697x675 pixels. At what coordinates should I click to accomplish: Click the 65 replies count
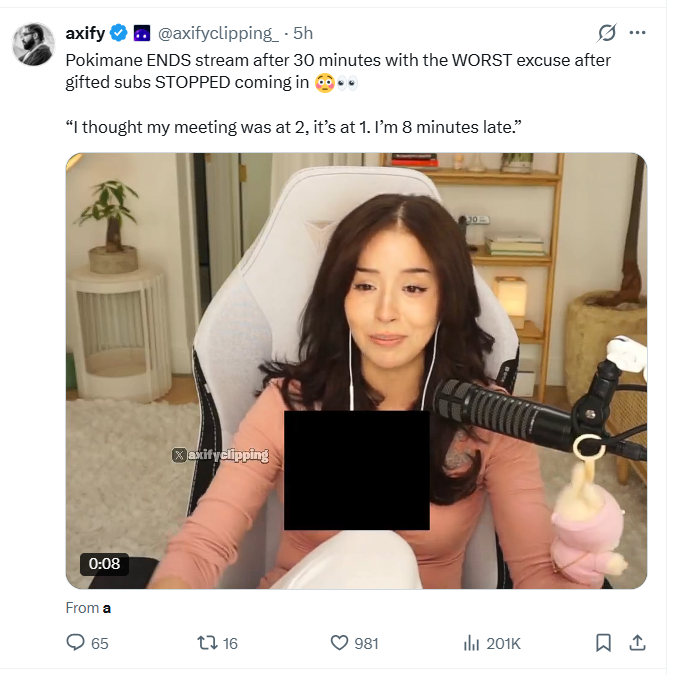pyautogui.click(x=100, y=643)
